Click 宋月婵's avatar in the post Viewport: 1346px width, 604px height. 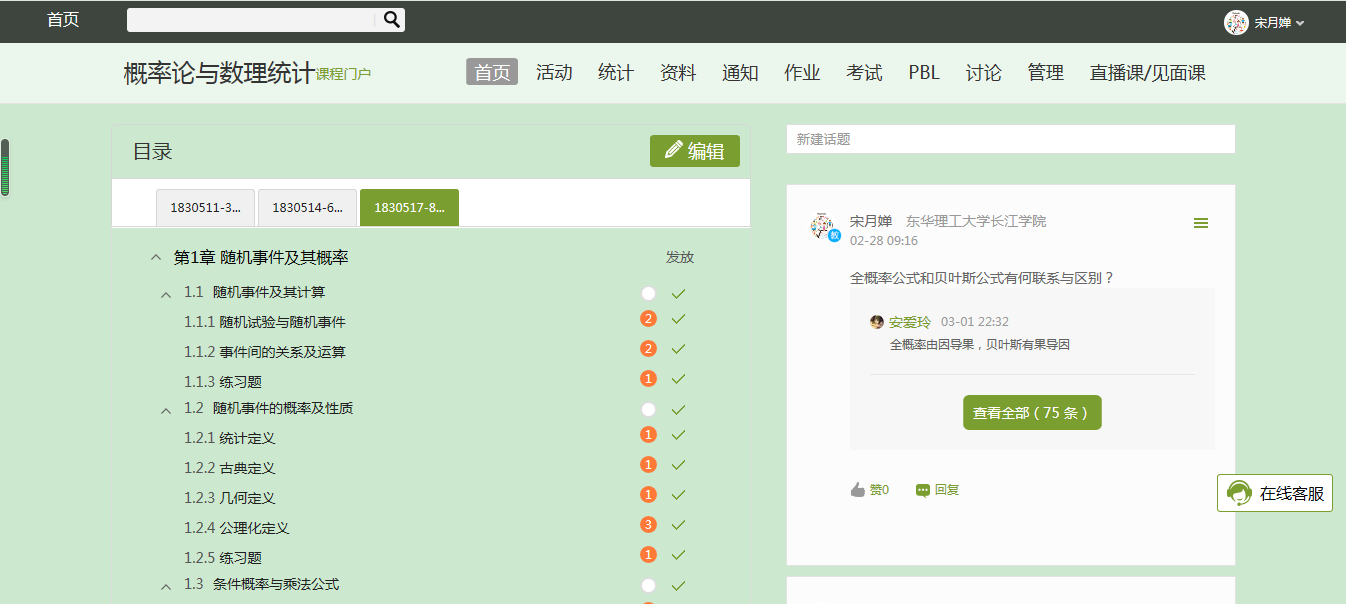(823, 226)
